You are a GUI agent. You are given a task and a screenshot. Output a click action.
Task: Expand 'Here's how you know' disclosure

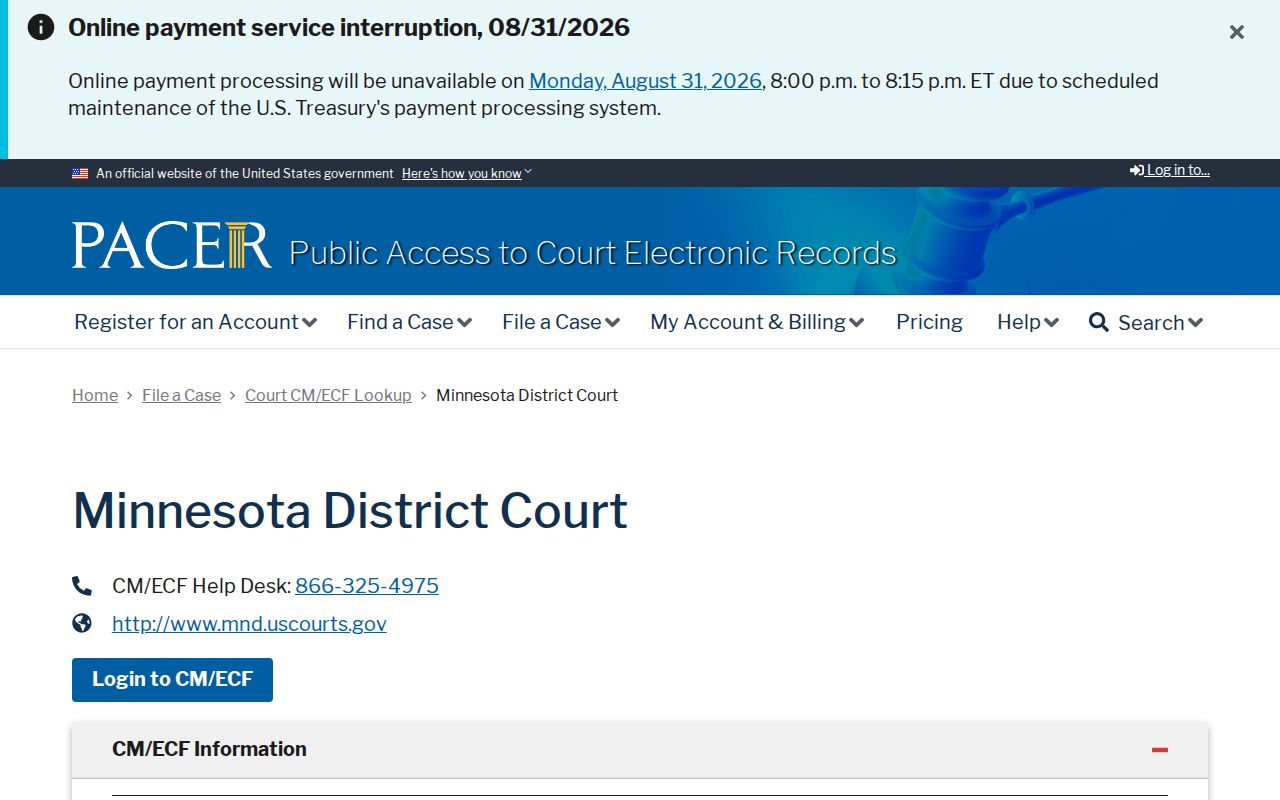coord(467,174)
